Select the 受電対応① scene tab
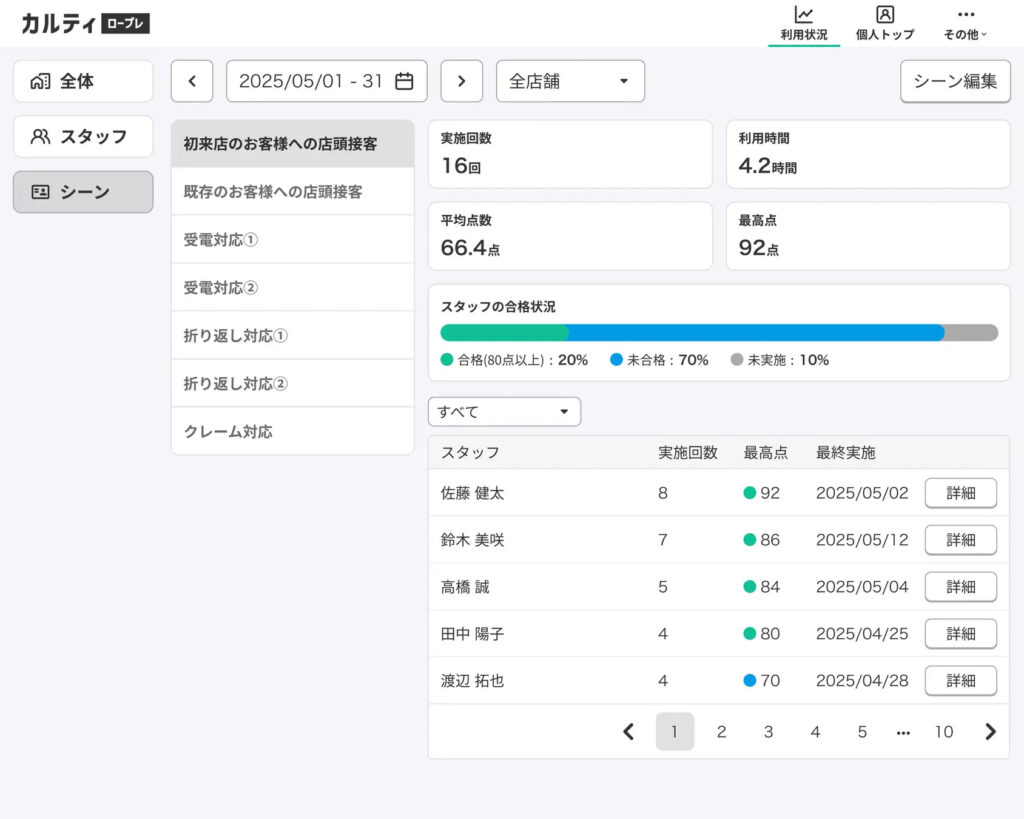 [x=292, y=239]
